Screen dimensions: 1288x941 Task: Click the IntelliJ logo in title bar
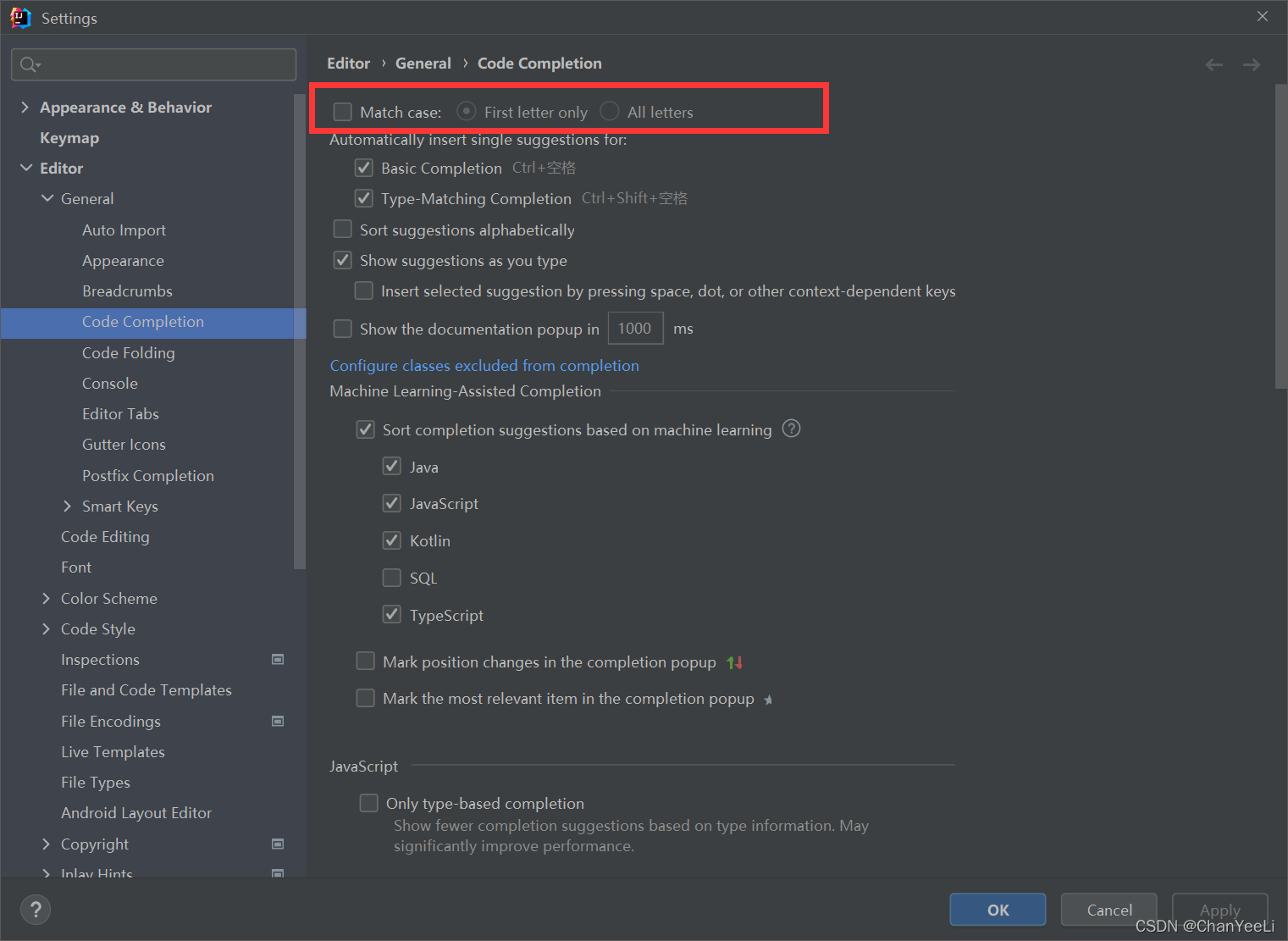pyautogui.click(x=20, y=18)
